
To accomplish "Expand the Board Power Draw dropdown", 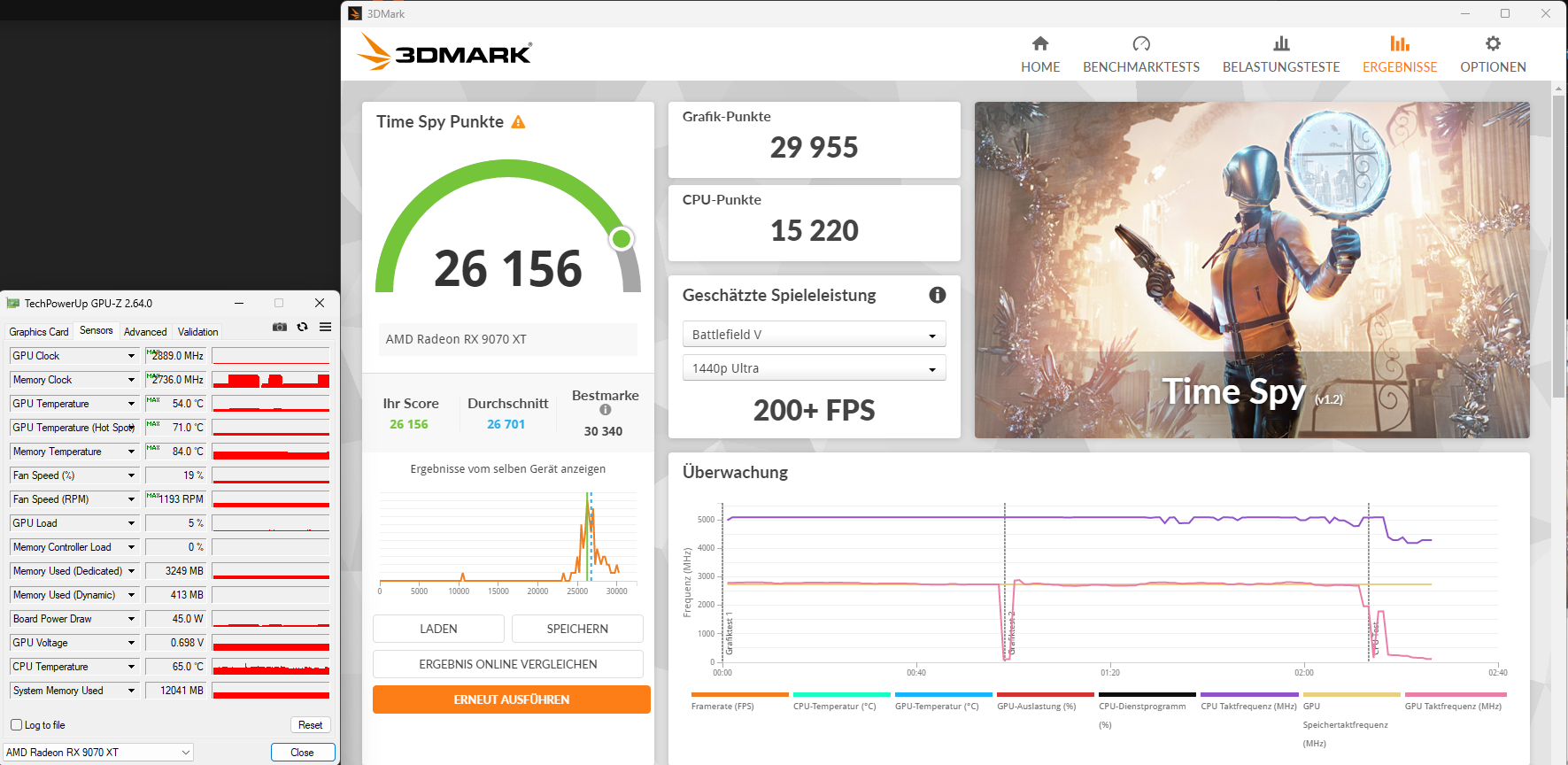I will pos(131,619).
